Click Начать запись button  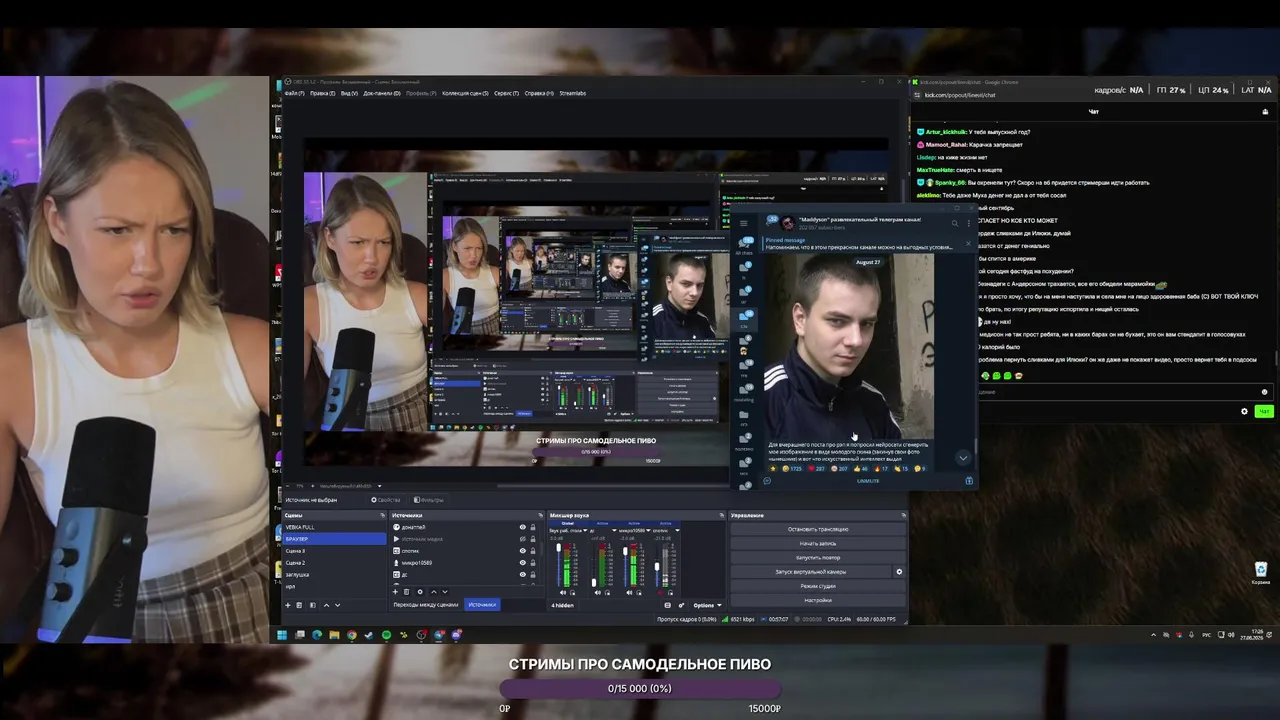(x=818, y=543)
